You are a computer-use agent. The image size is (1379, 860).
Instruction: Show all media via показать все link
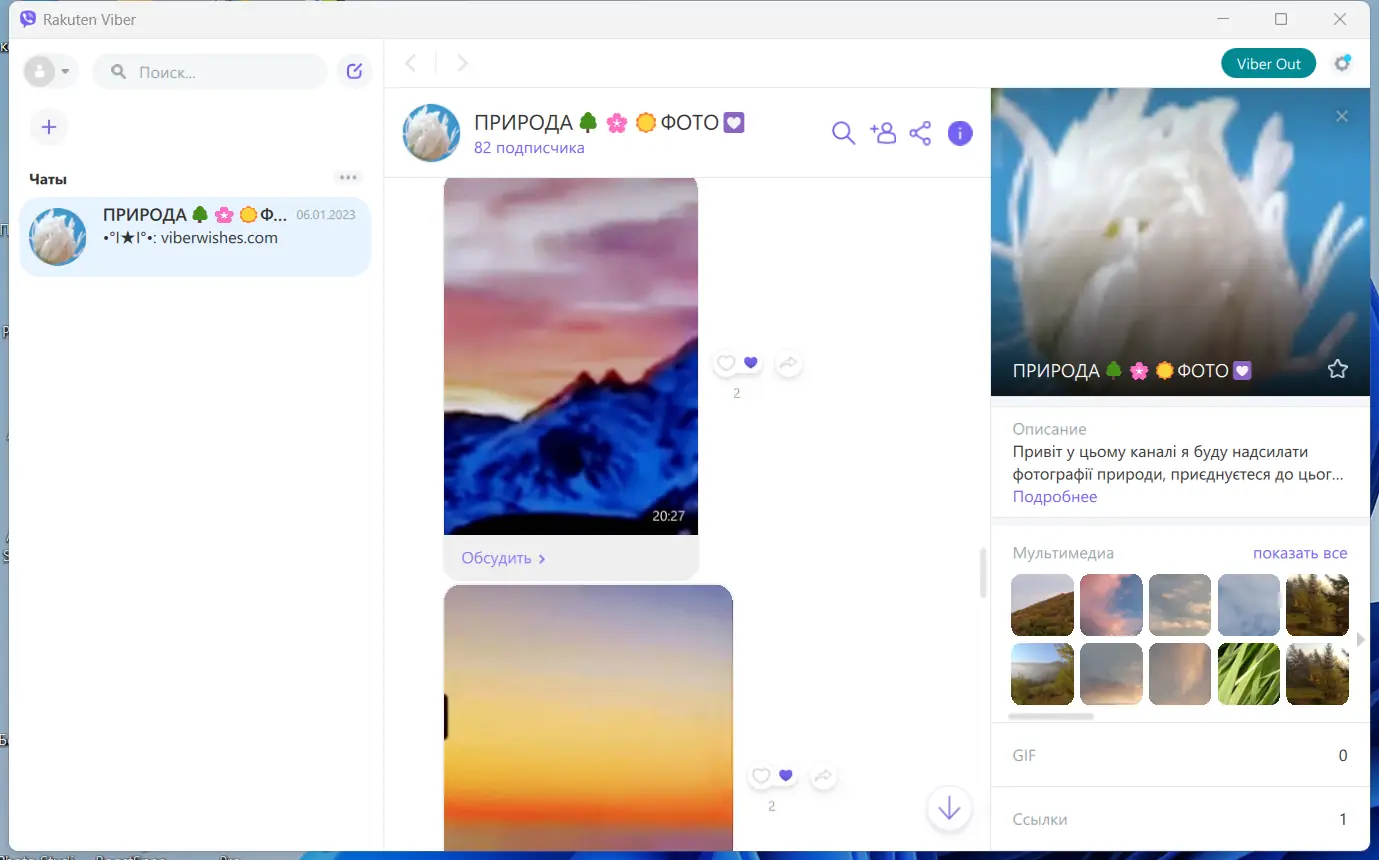[x=1298, y=552]
